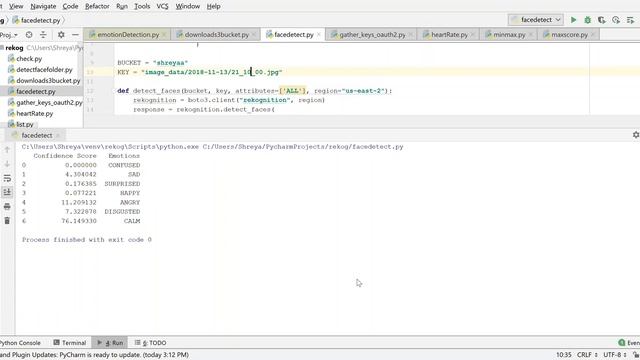Viewport: 640px width, 360px height.
Task: Close the facedetect.py editor tab
Action: click(x=319, y=35)
